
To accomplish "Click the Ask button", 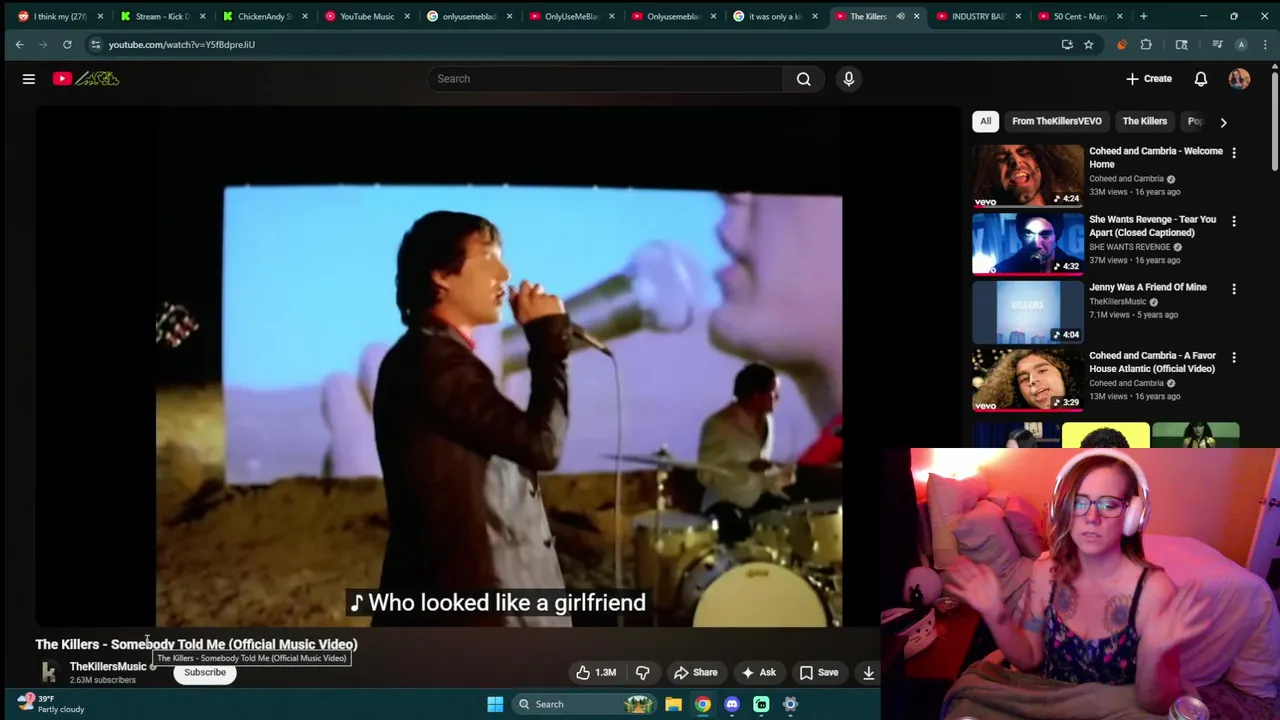I will tap(758, 672).
